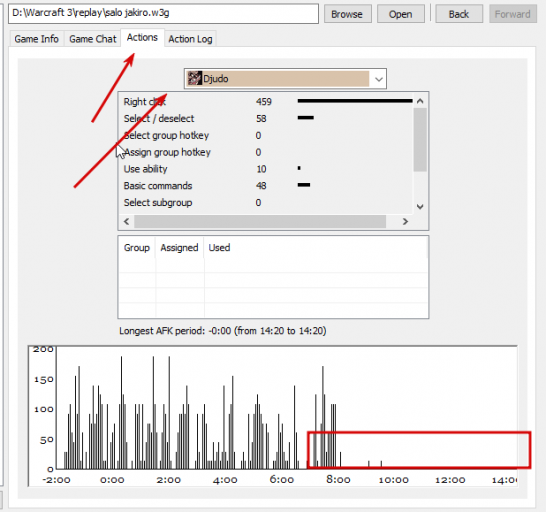
Task: Click the disabled Forward button
Action: [513, 14]
